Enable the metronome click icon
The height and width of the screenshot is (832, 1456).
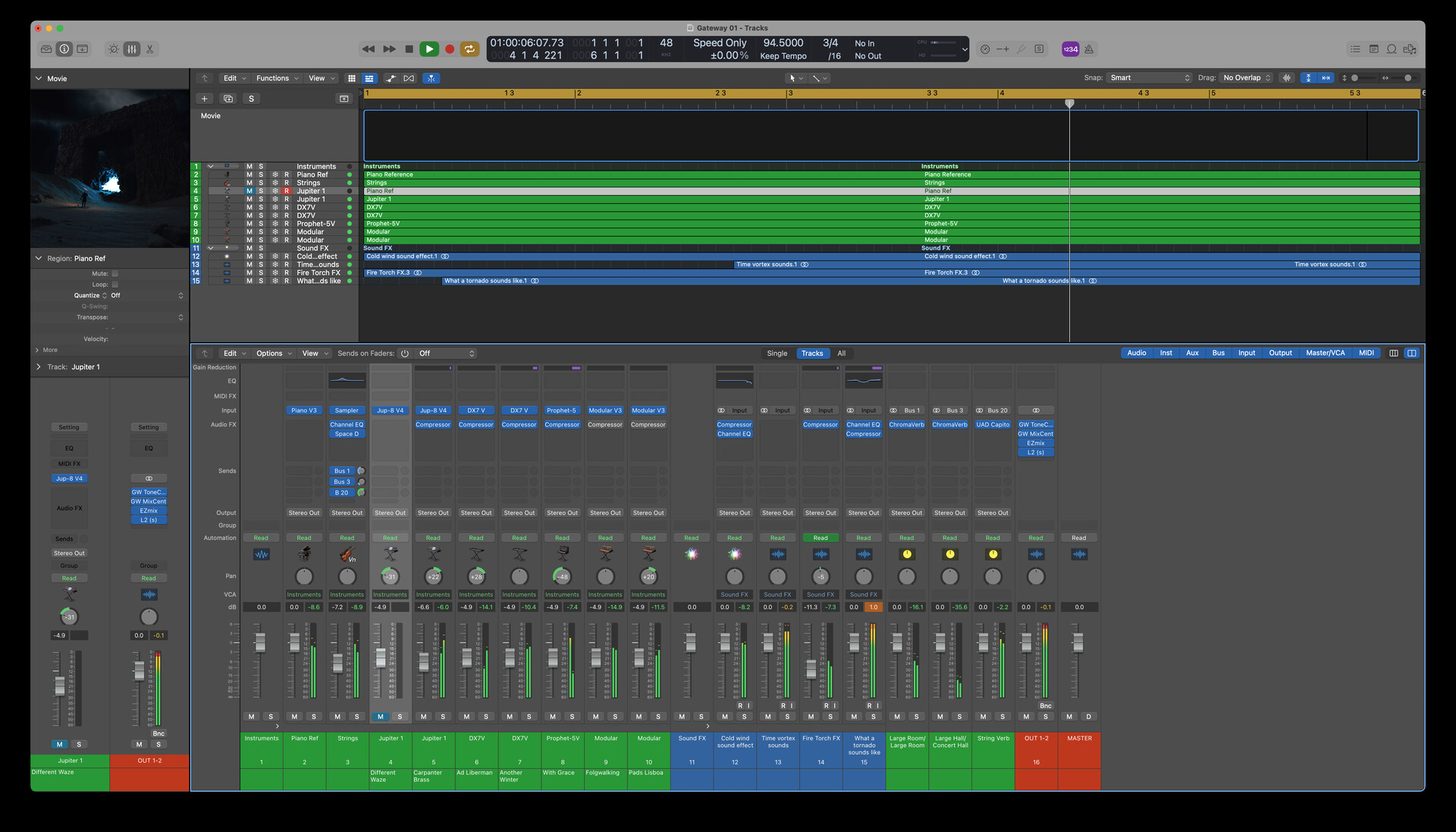1088,49
